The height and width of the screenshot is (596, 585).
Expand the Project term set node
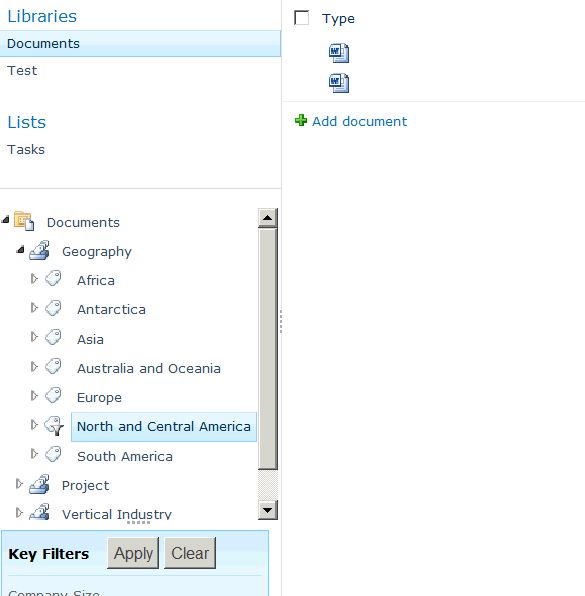tap(19, 484)
